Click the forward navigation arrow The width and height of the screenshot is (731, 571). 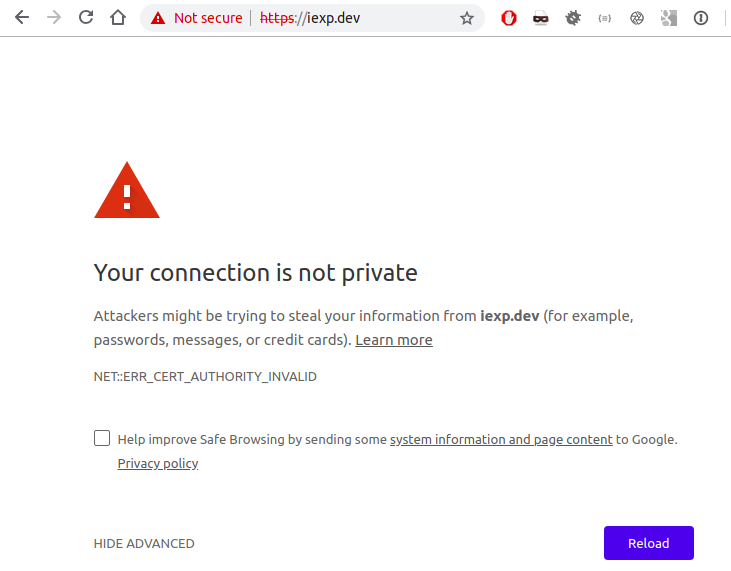(x=54, y=18)
